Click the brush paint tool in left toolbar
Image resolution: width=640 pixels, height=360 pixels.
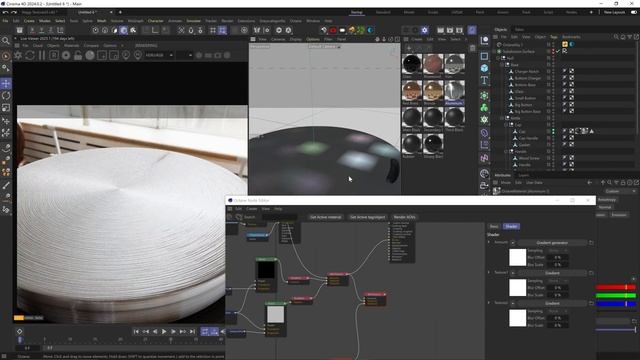pyautogui.click(x=6, y=185)
